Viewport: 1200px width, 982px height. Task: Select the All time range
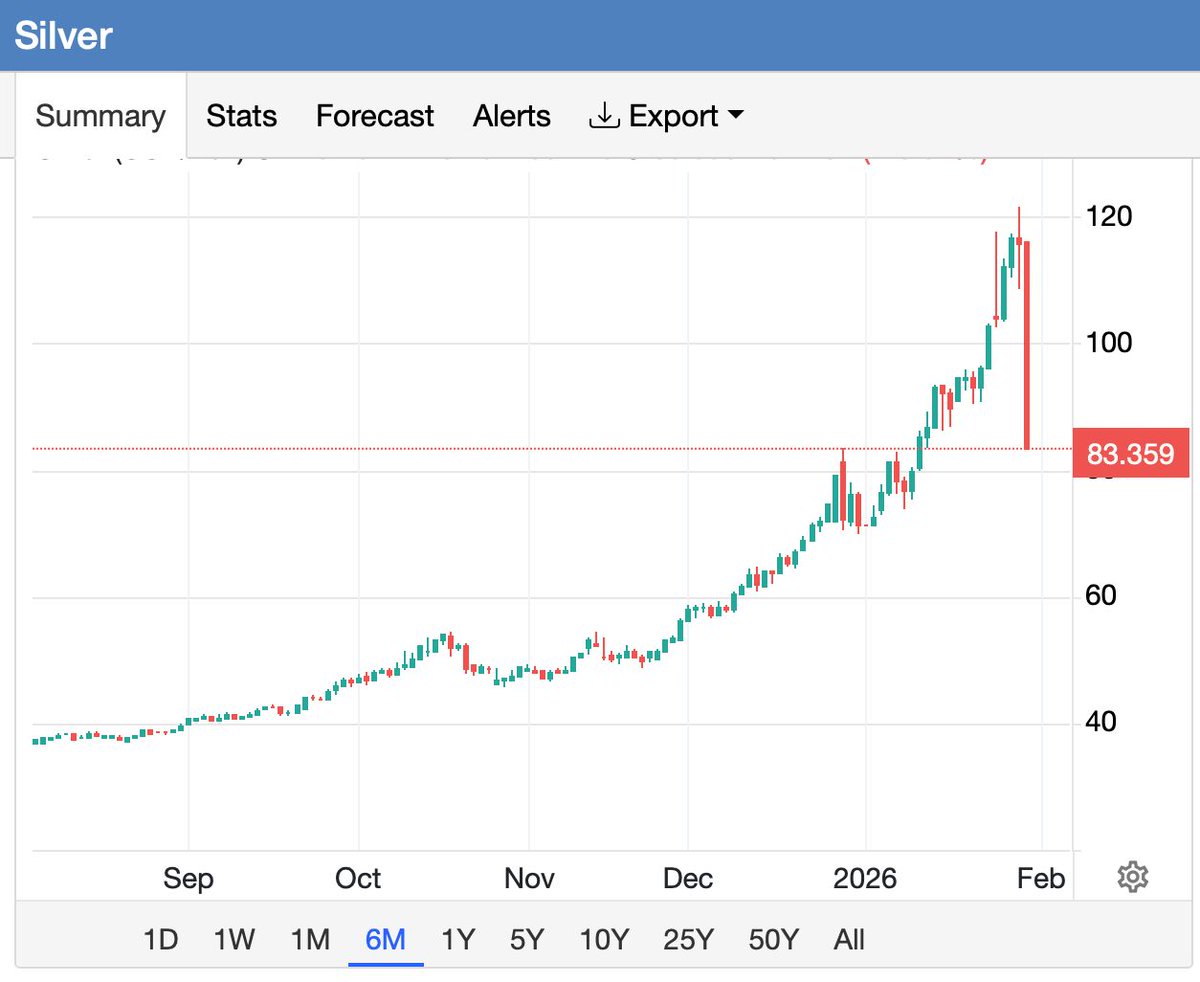pos(849,940)
